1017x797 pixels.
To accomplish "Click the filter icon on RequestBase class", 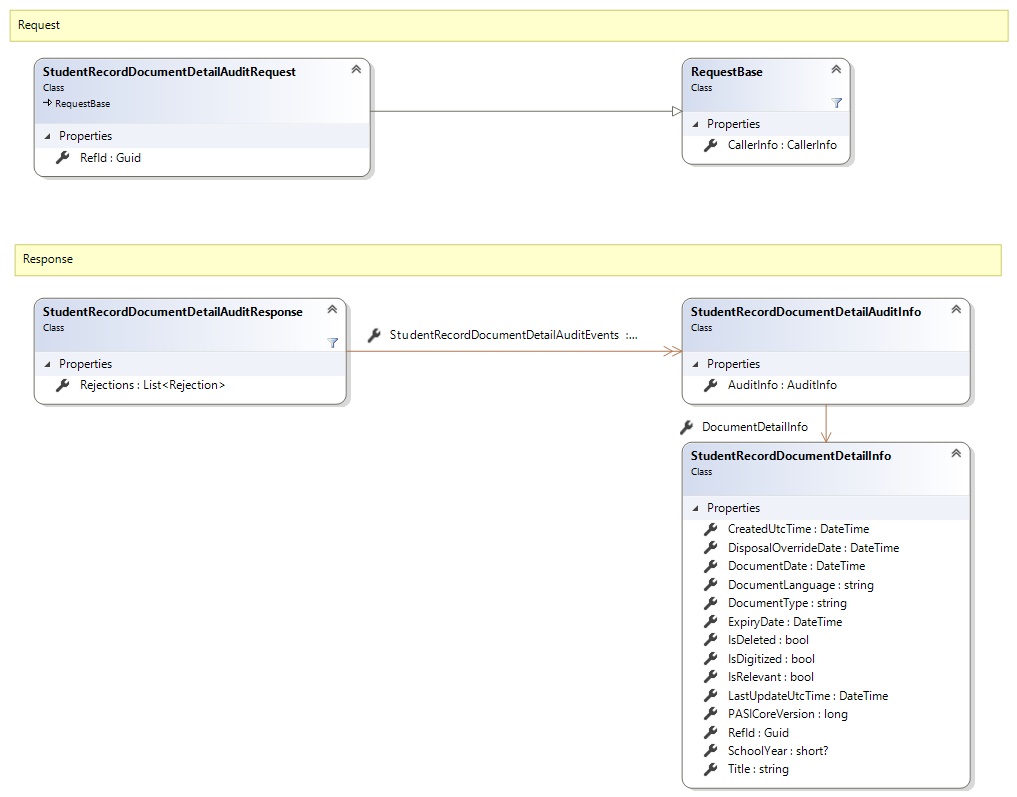I will 836,102.
